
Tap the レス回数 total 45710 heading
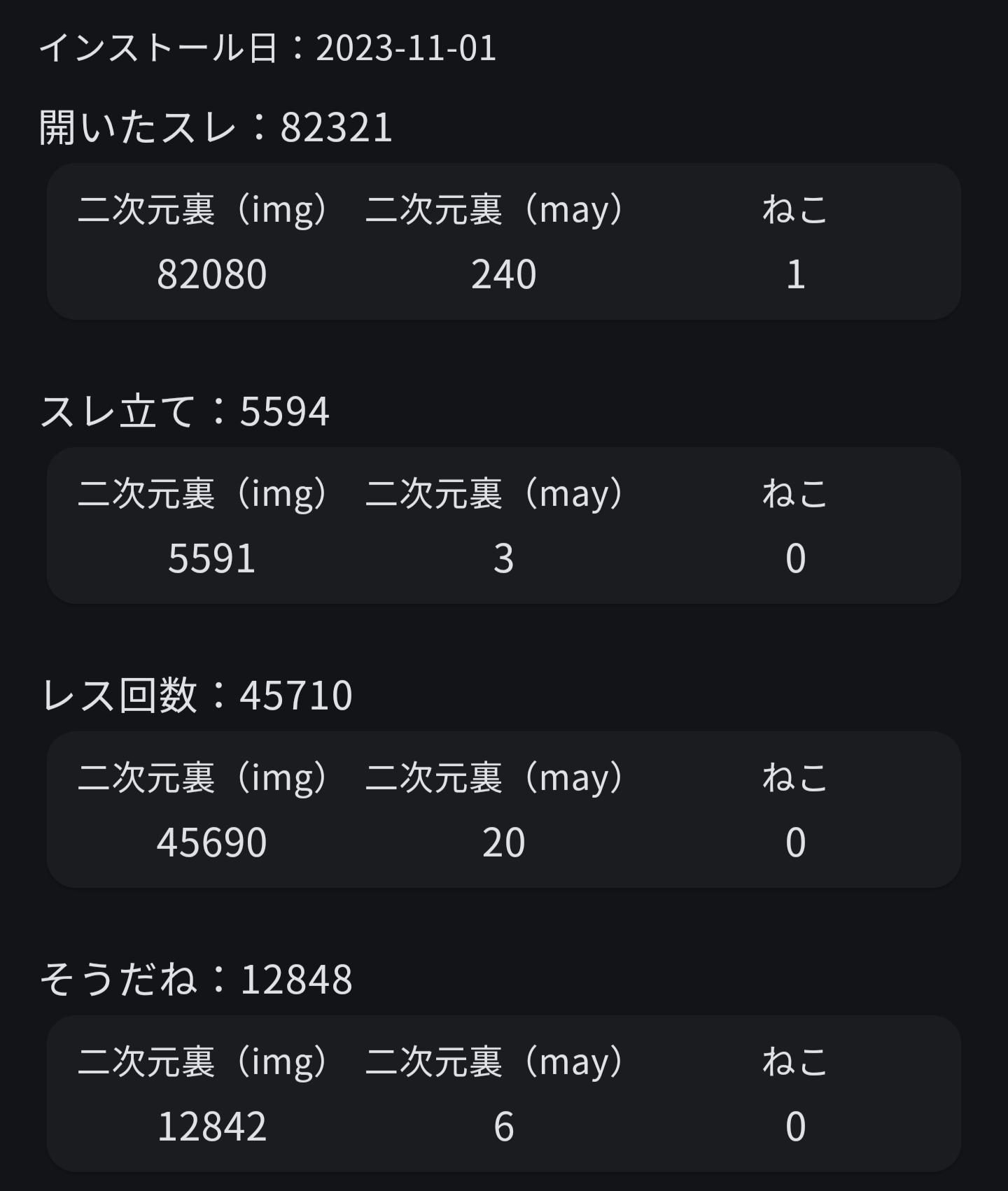click(x=196, y=696)
